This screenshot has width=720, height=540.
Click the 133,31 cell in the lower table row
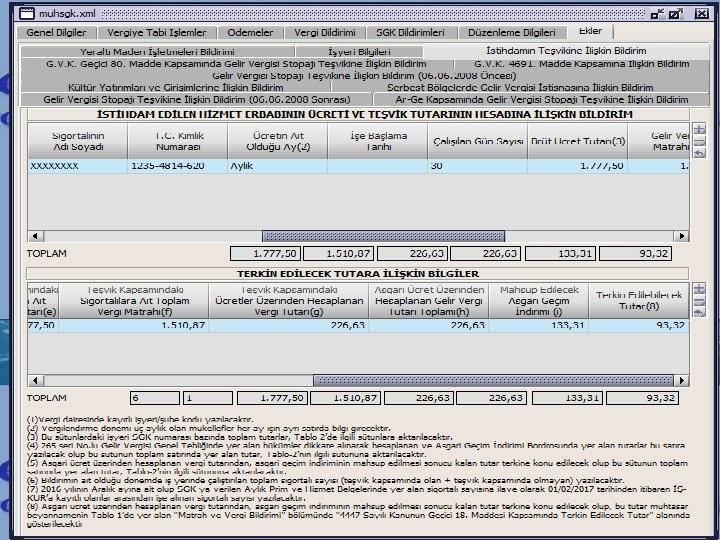click(x=539, y=326)
